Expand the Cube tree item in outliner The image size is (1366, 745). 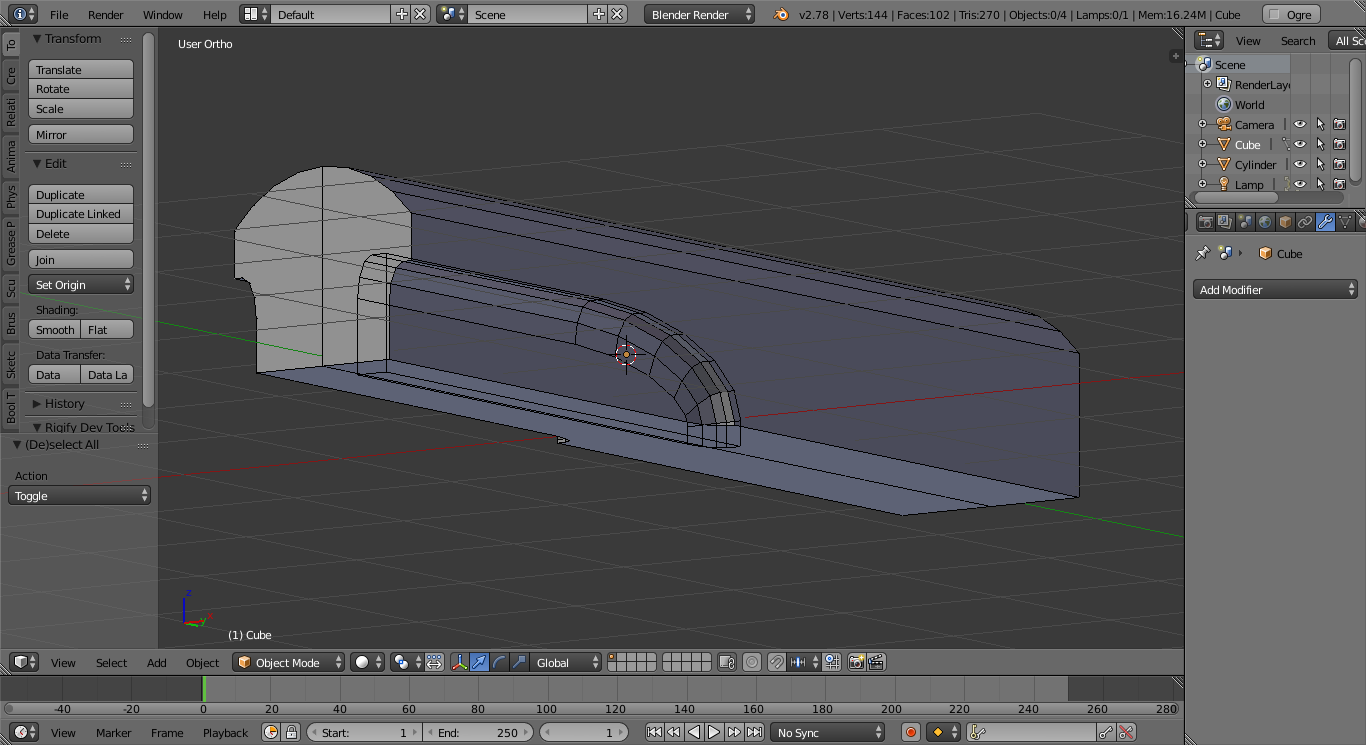coord(1203,145)
